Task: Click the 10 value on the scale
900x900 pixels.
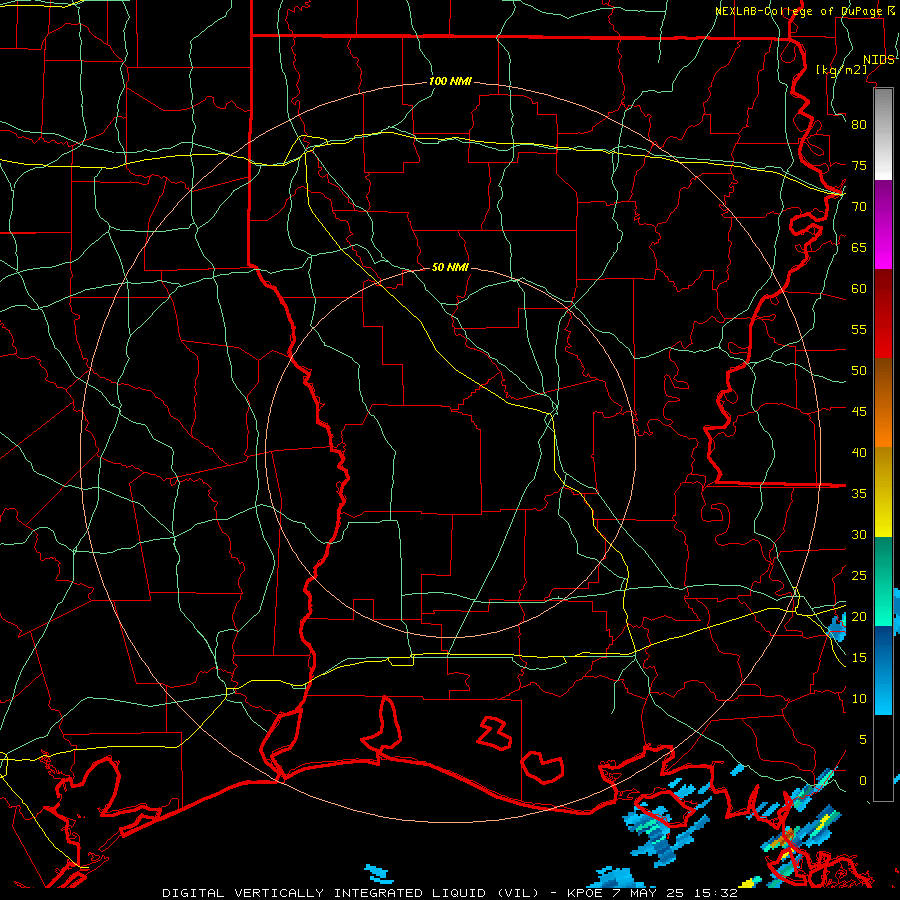Action: [859, 699]
